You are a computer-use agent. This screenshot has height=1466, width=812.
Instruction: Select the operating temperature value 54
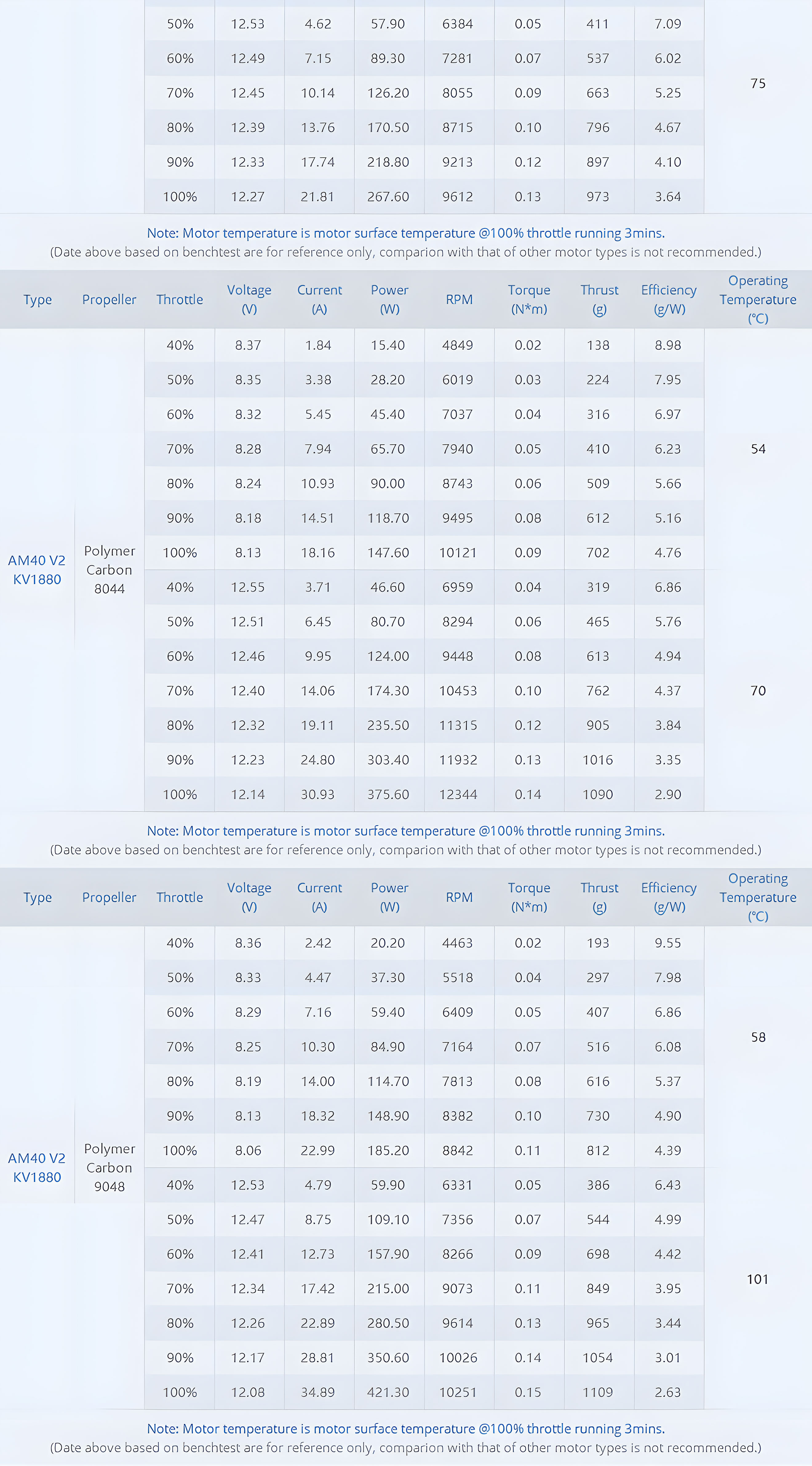(757, 449)
